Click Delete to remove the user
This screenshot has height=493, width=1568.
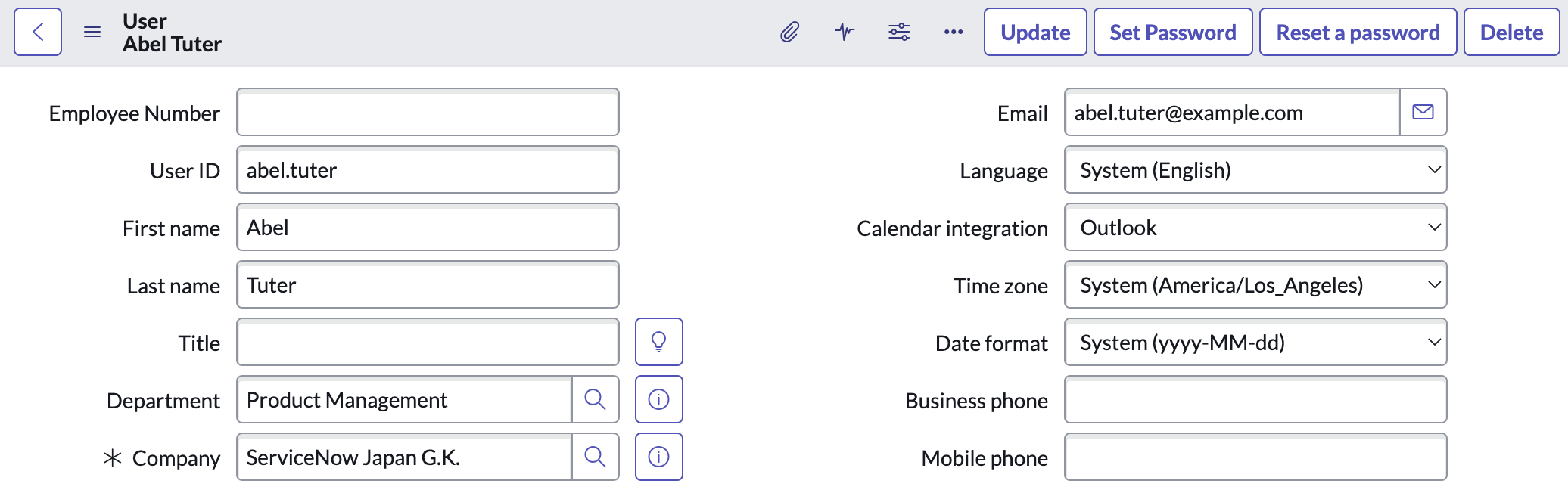[1510, 32]
